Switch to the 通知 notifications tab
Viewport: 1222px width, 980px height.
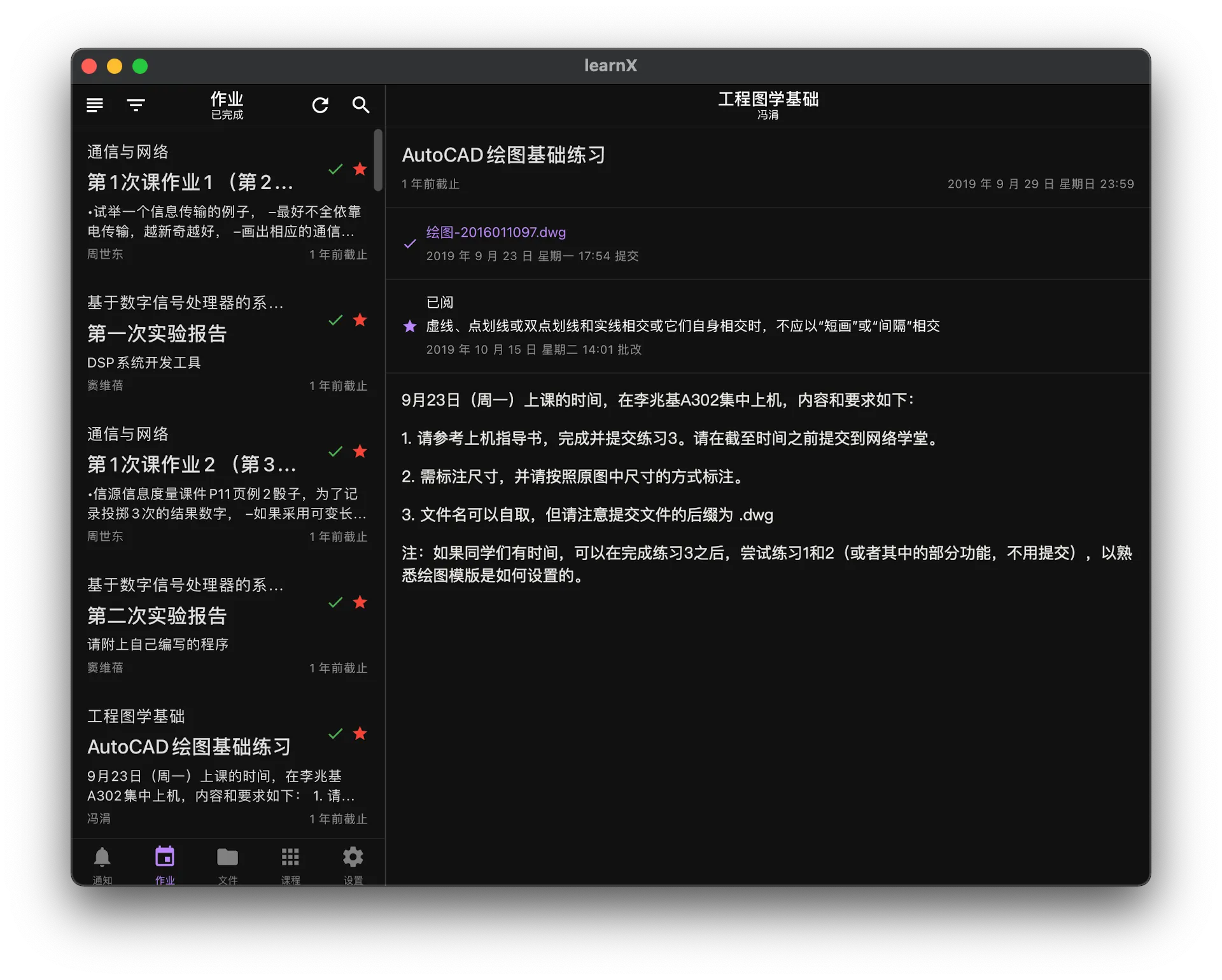pyautogui.click(x=102, y=858)
